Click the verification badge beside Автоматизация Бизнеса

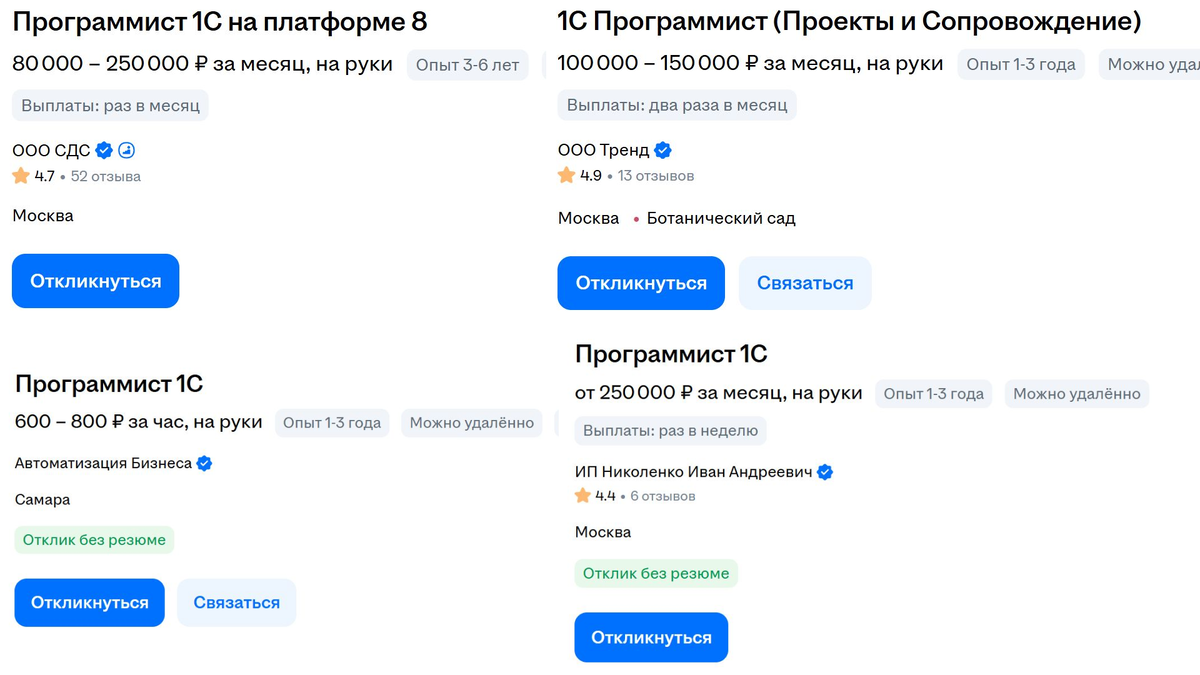point(202,462)
